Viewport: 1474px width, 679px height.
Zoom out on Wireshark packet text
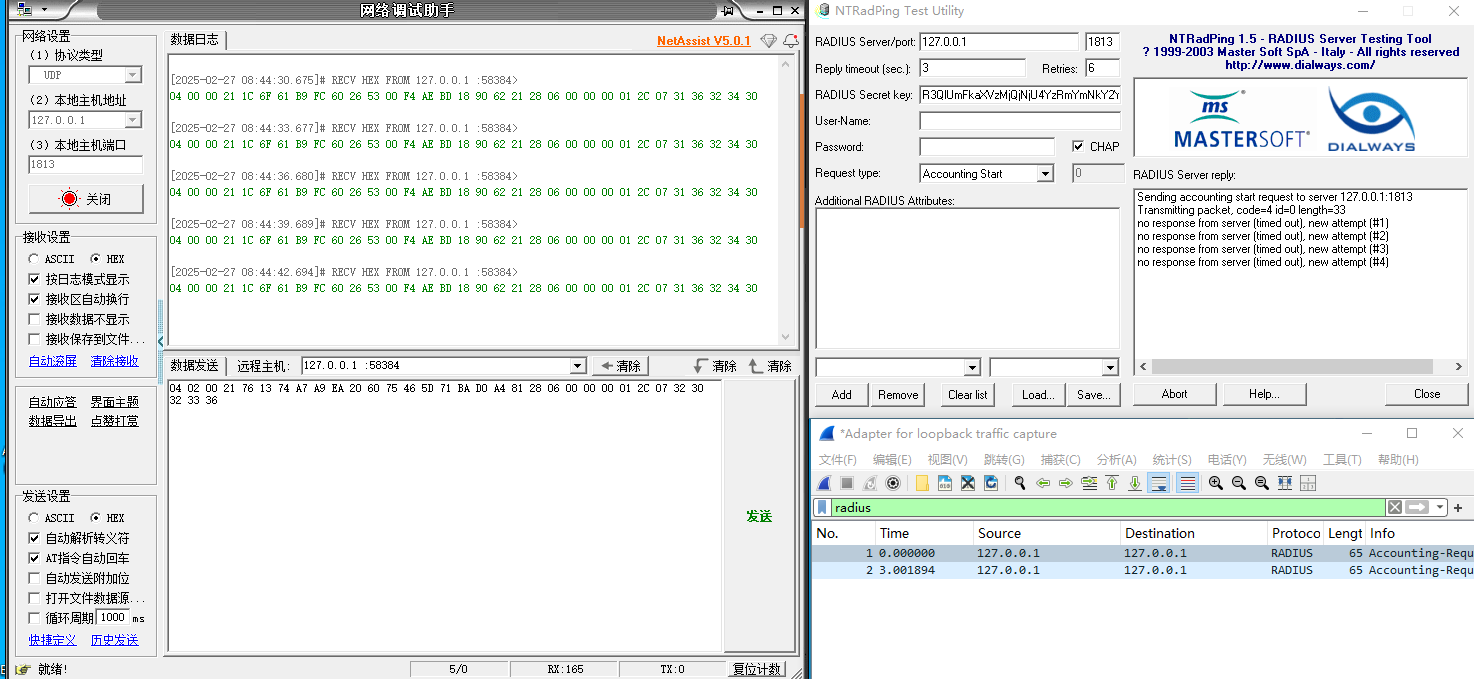1239,483
